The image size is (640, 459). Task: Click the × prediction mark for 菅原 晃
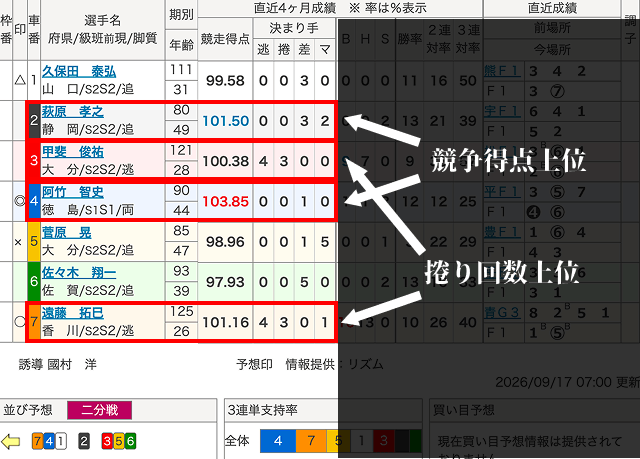(x=18, y=242)
